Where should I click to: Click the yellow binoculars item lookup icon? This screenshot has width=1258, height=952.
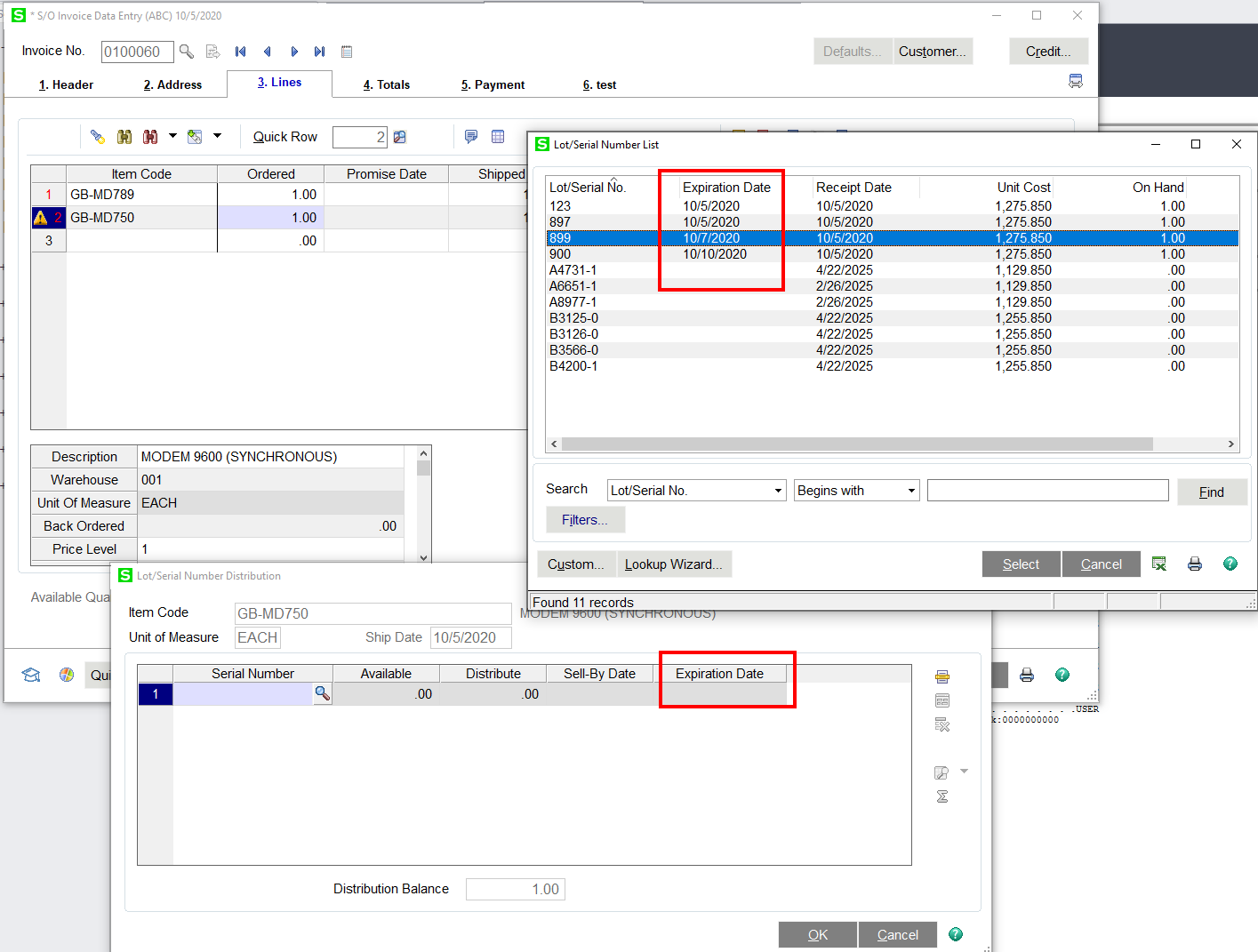(124, 137)
